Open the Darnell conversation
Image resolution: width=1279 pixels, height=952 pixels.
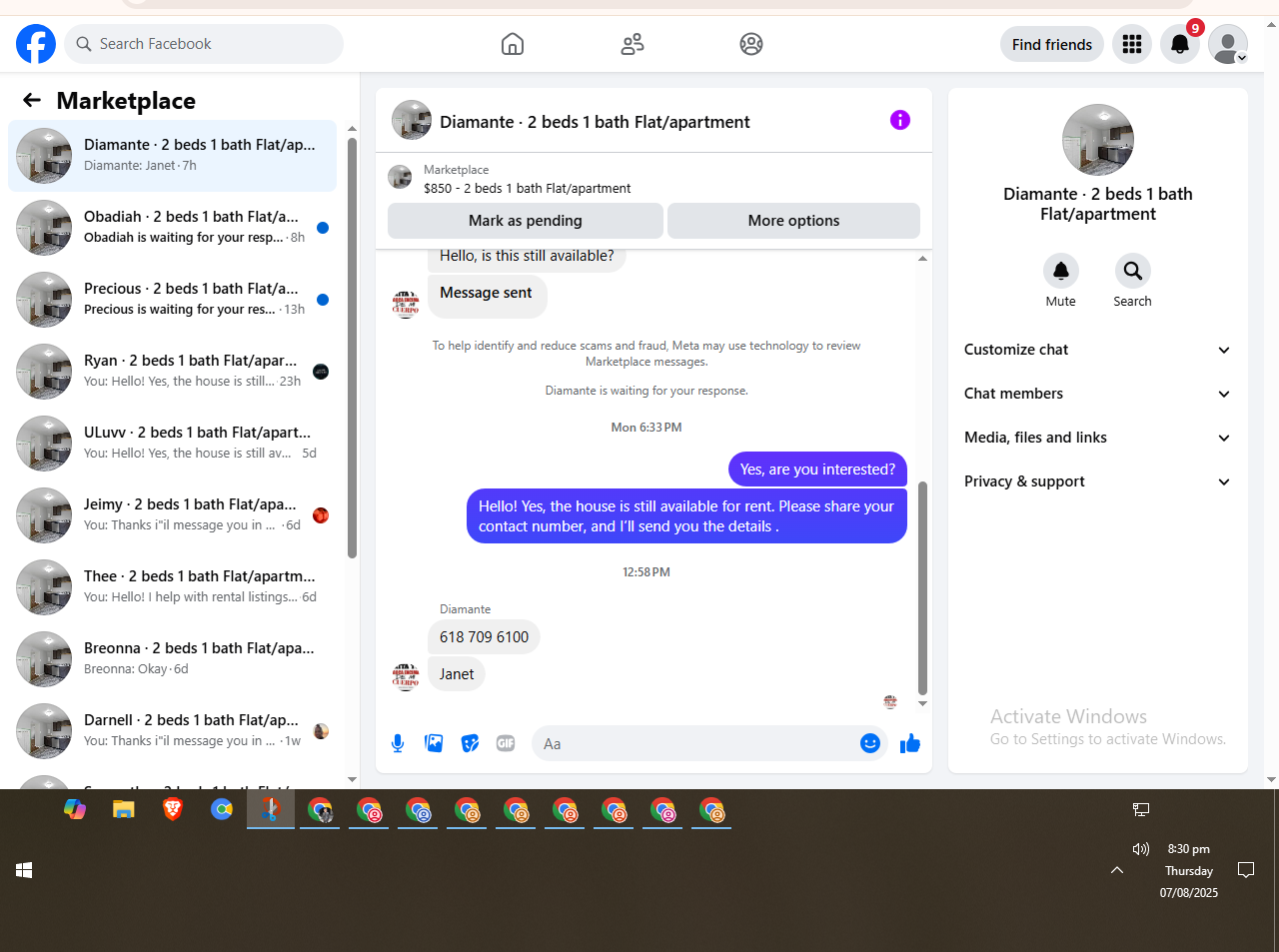[x=172, y=731]
